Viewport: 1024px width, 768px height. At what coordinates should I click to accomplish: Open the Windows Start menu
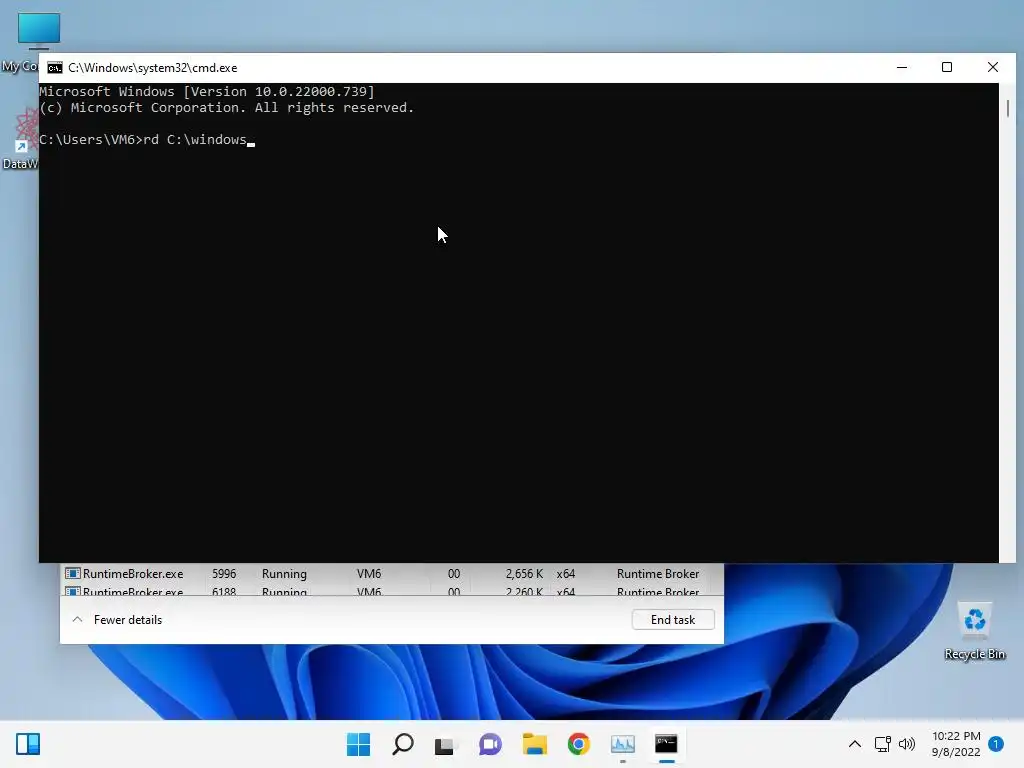tap(358, 744)
